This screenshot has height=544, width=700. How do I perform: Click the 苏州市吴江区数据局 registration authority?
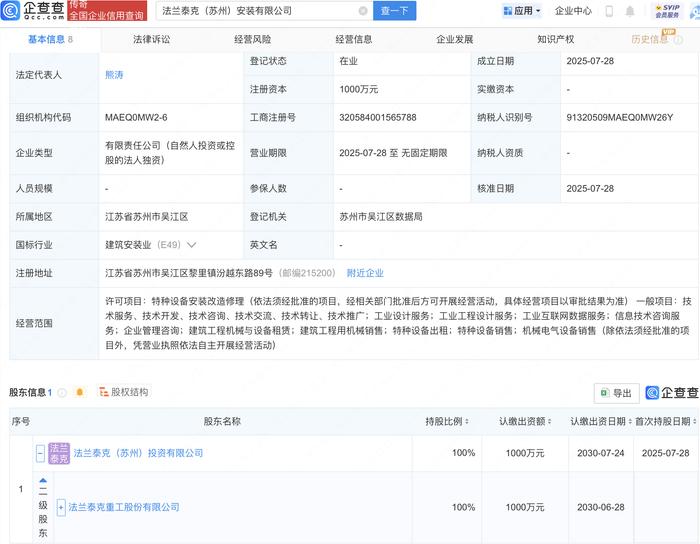point(381,217)
